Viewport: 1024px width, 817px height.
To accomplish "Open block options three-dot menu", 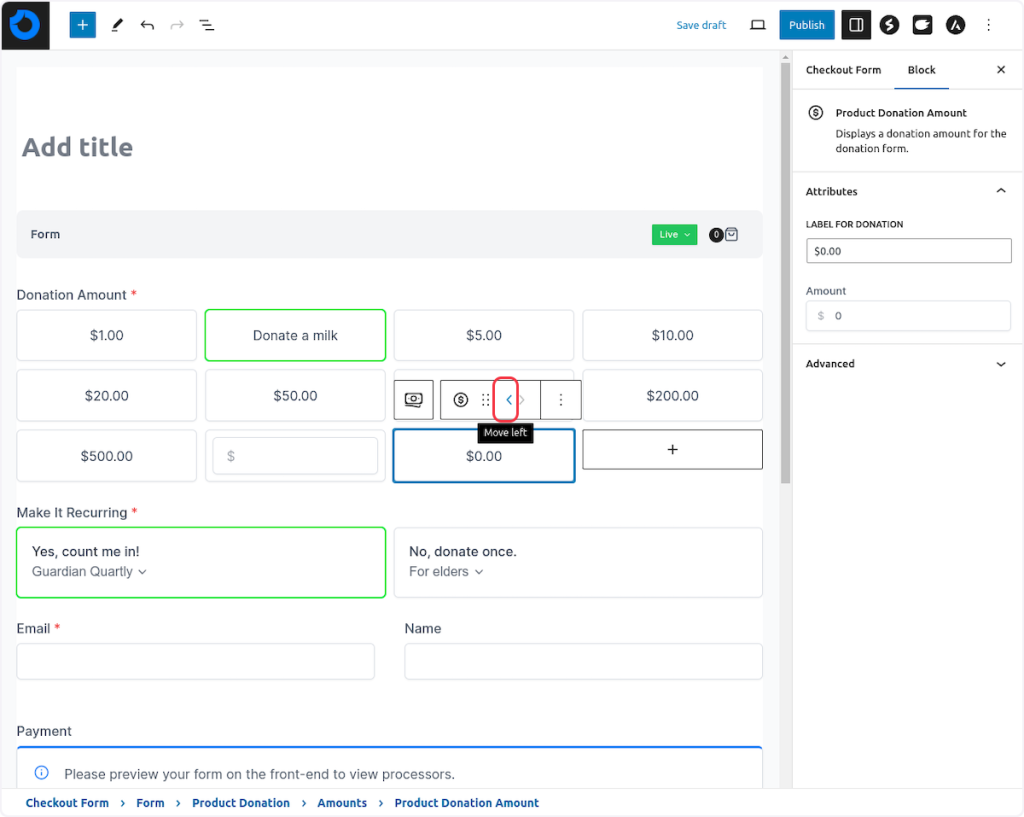I will [561, 400].
